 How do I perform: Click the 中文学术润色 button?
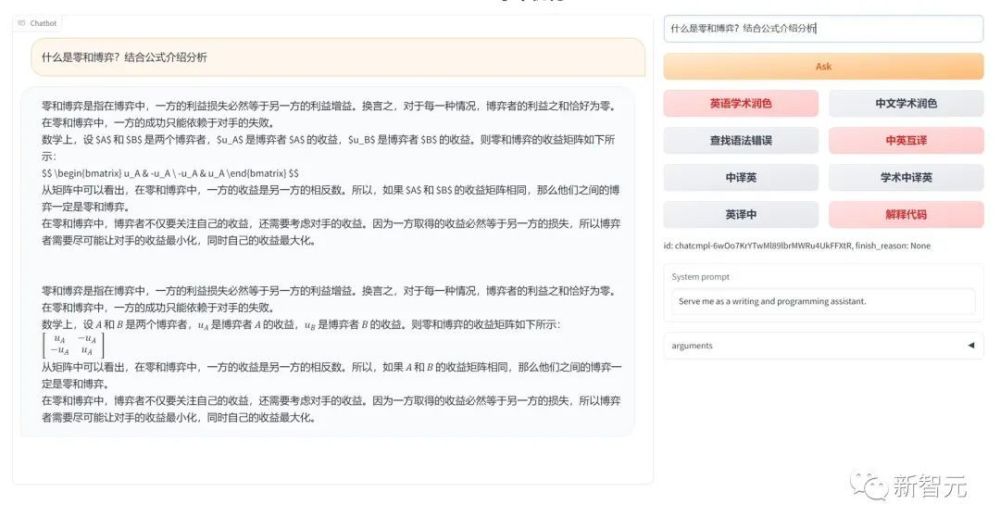point(906,103)
